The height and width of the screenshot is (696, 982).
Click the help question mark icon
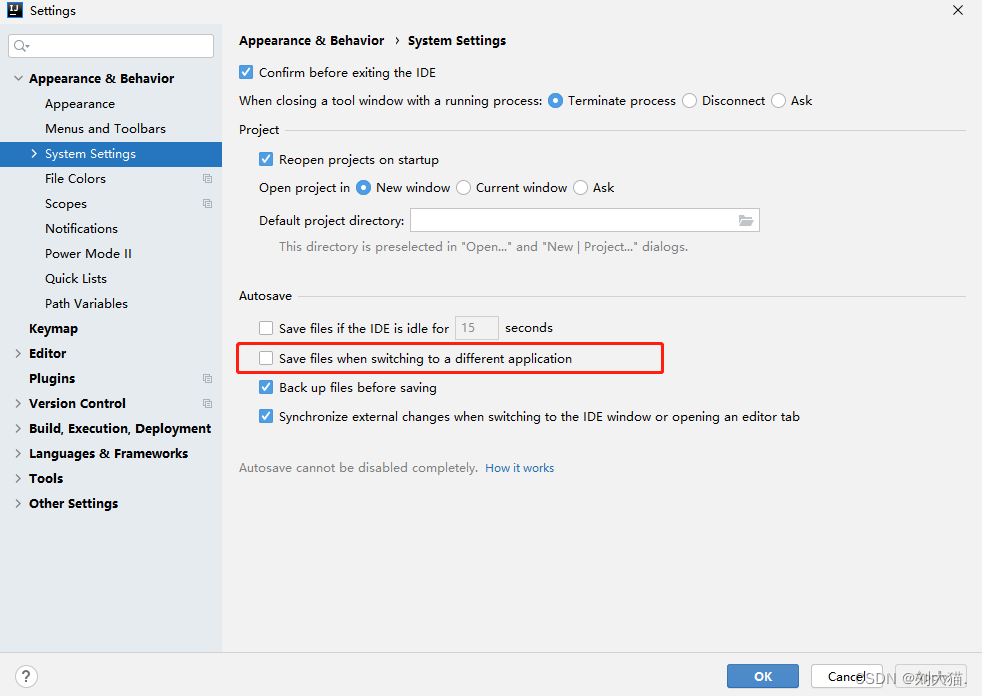click(27, 676)
